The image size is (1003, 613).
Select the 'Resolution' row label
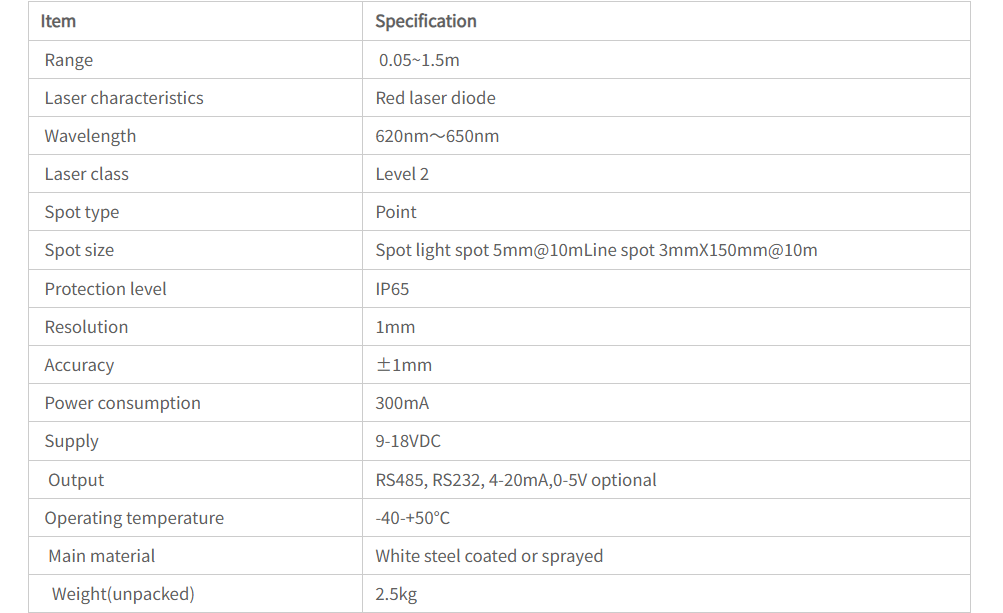[86, 327]
